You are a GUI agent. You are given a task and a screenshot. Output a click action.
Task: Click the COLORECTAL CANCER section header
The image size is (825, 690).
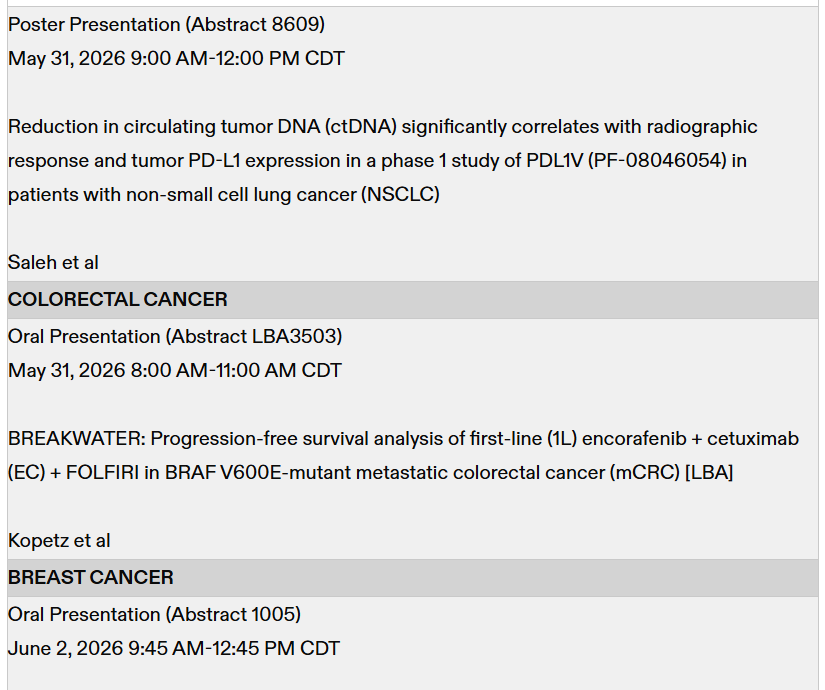coord(118,299)
